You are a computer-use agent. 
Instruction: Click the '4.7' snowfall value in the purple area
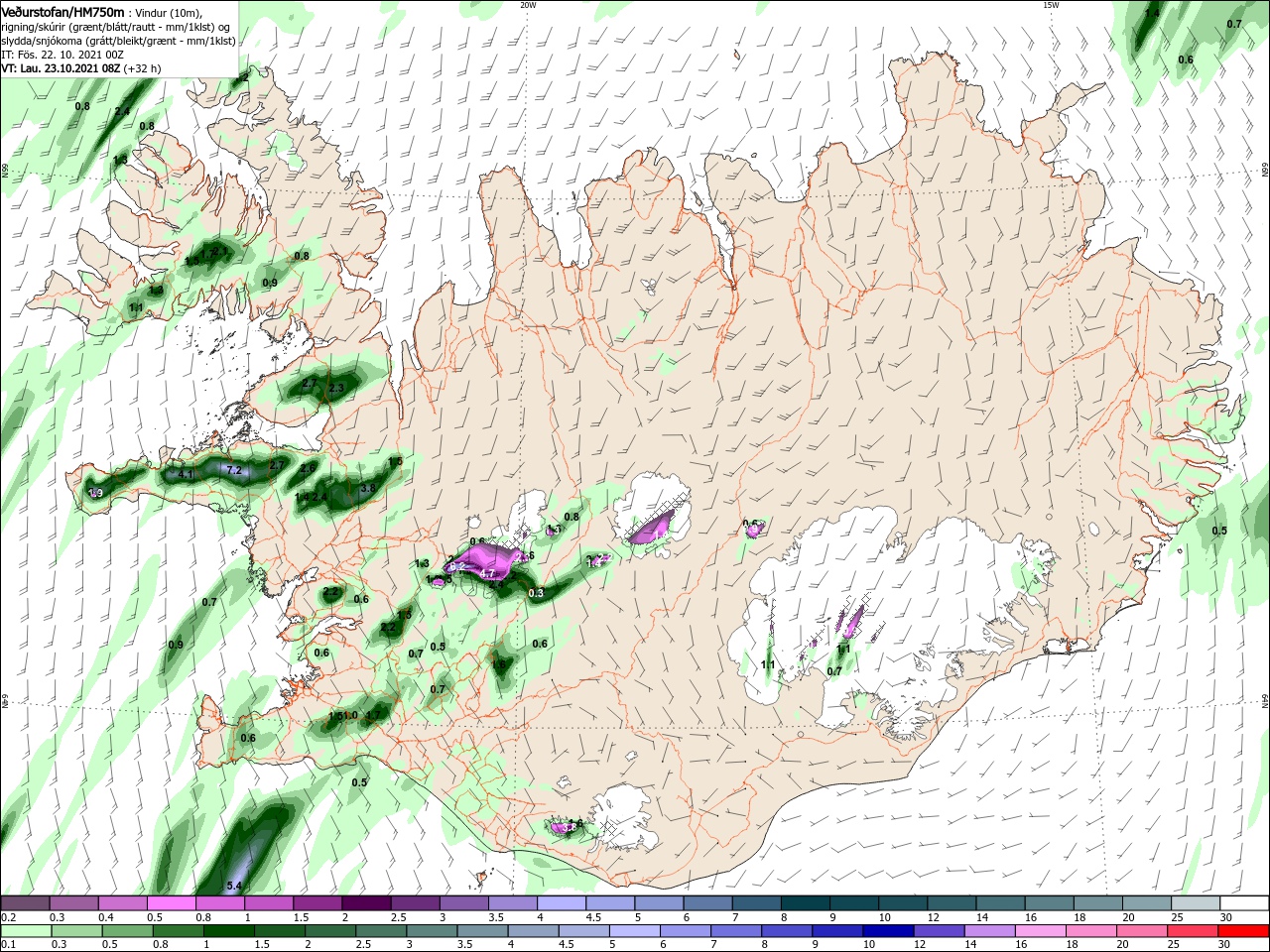tap(487, 573)
